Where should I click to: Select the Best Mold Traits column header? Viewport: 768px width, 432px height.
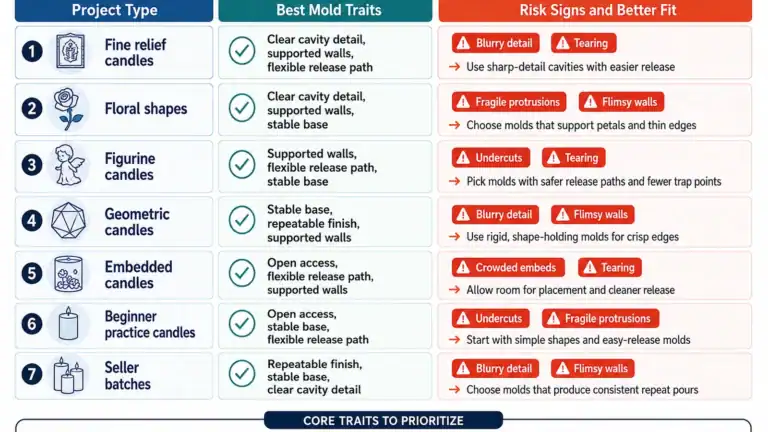pos(325,10)
